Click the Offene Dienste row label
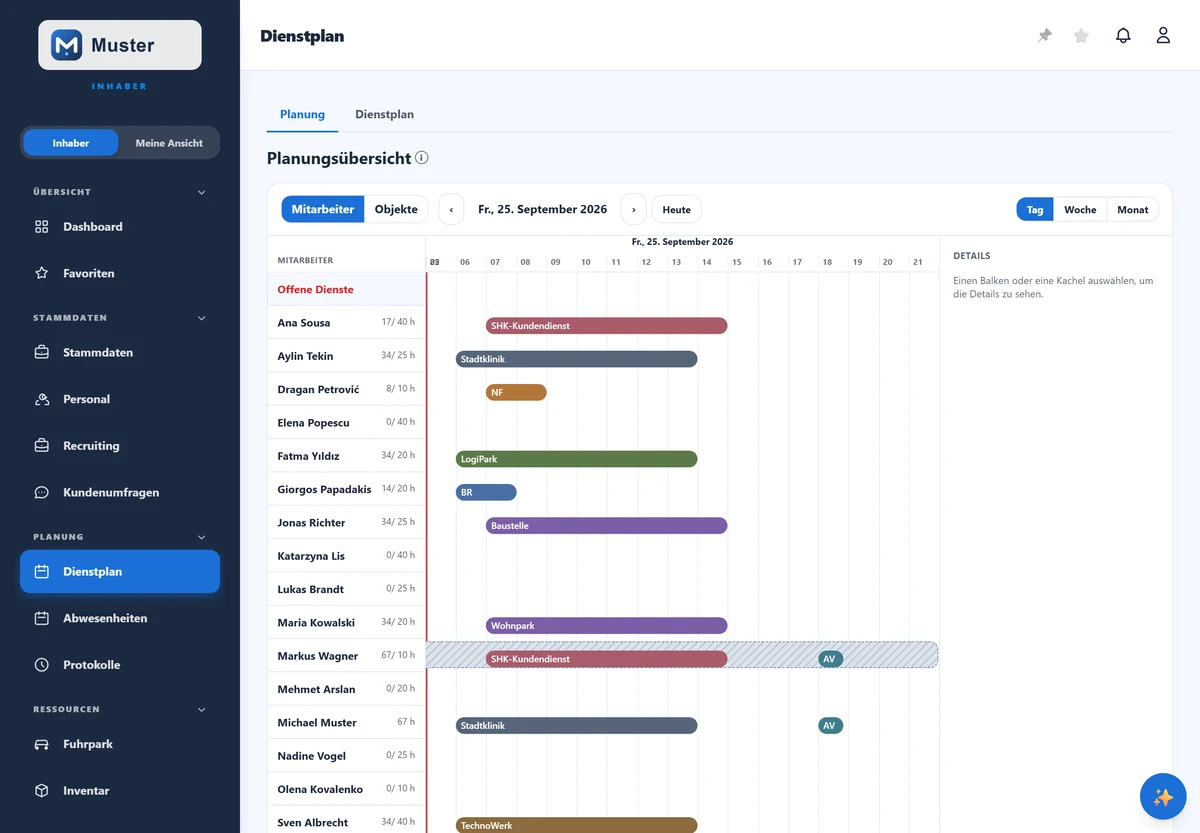The image size is (1200, 833). coord(315,290)
